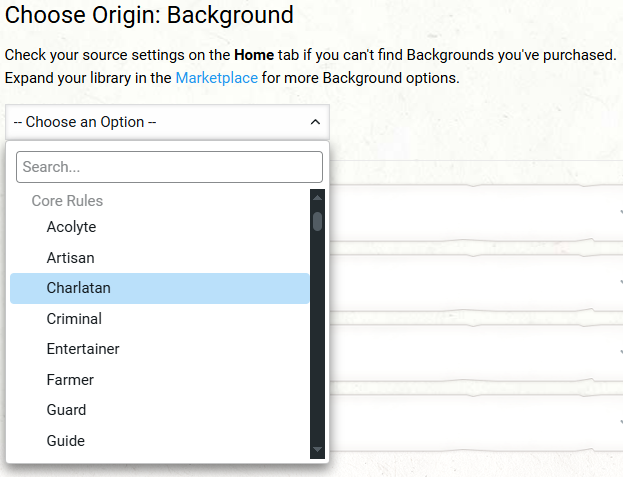Open the Marketplace link
The width and height of the screenshot is (623, 477).
point(216,78)
